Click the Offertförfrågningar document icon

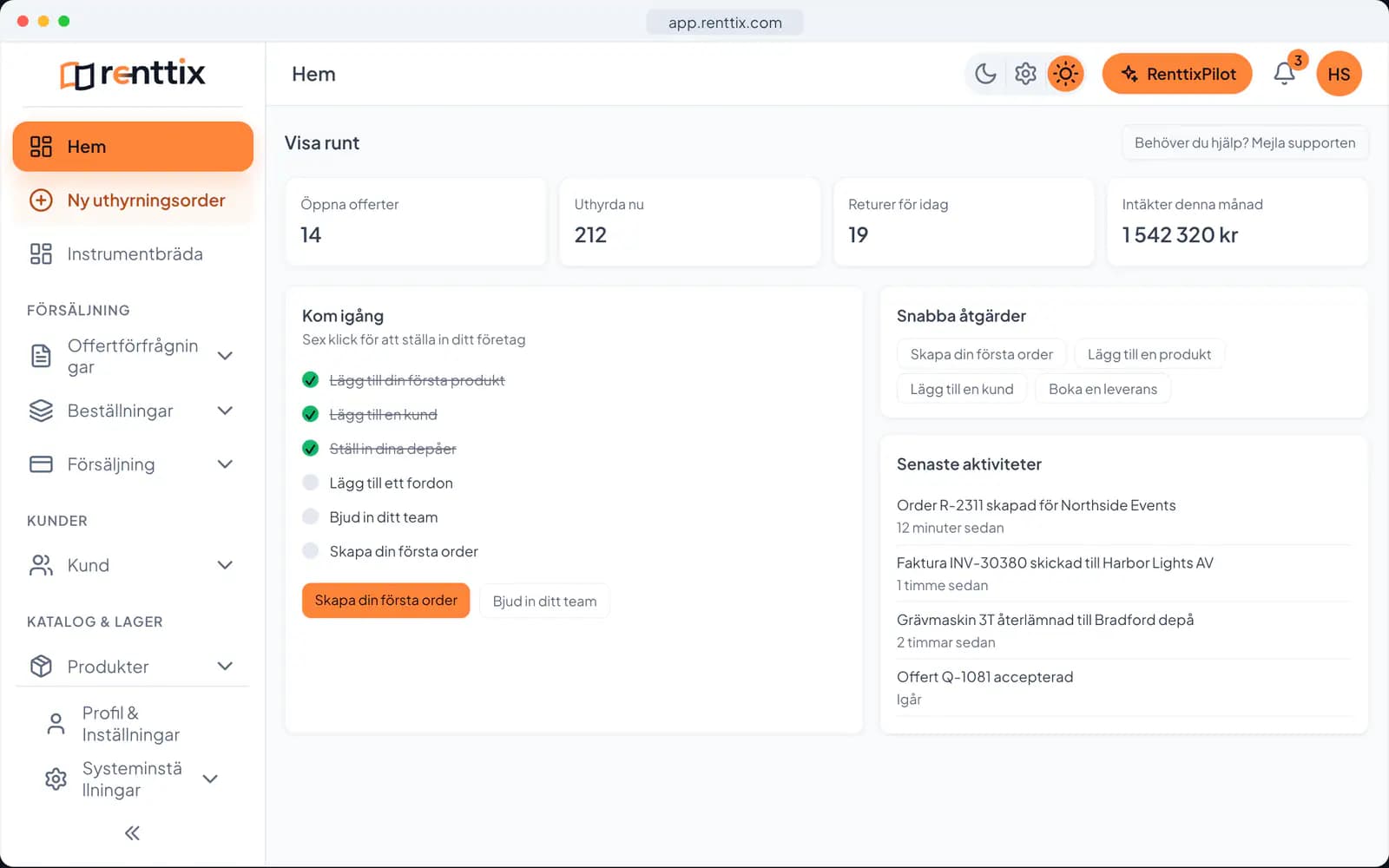click(x=41, y=356)
